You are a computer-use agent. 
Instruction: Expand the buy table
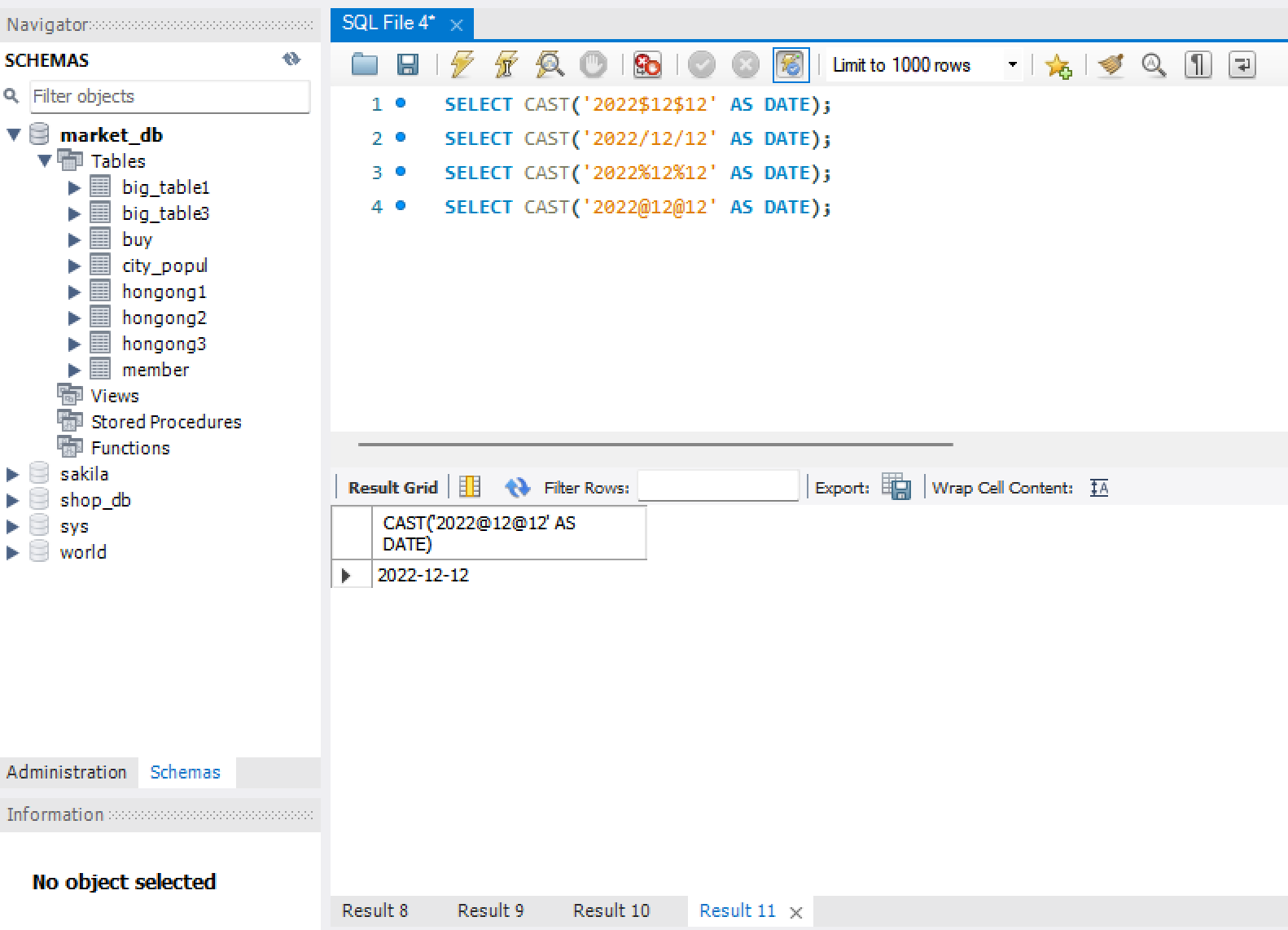click(x=74, y=239)
